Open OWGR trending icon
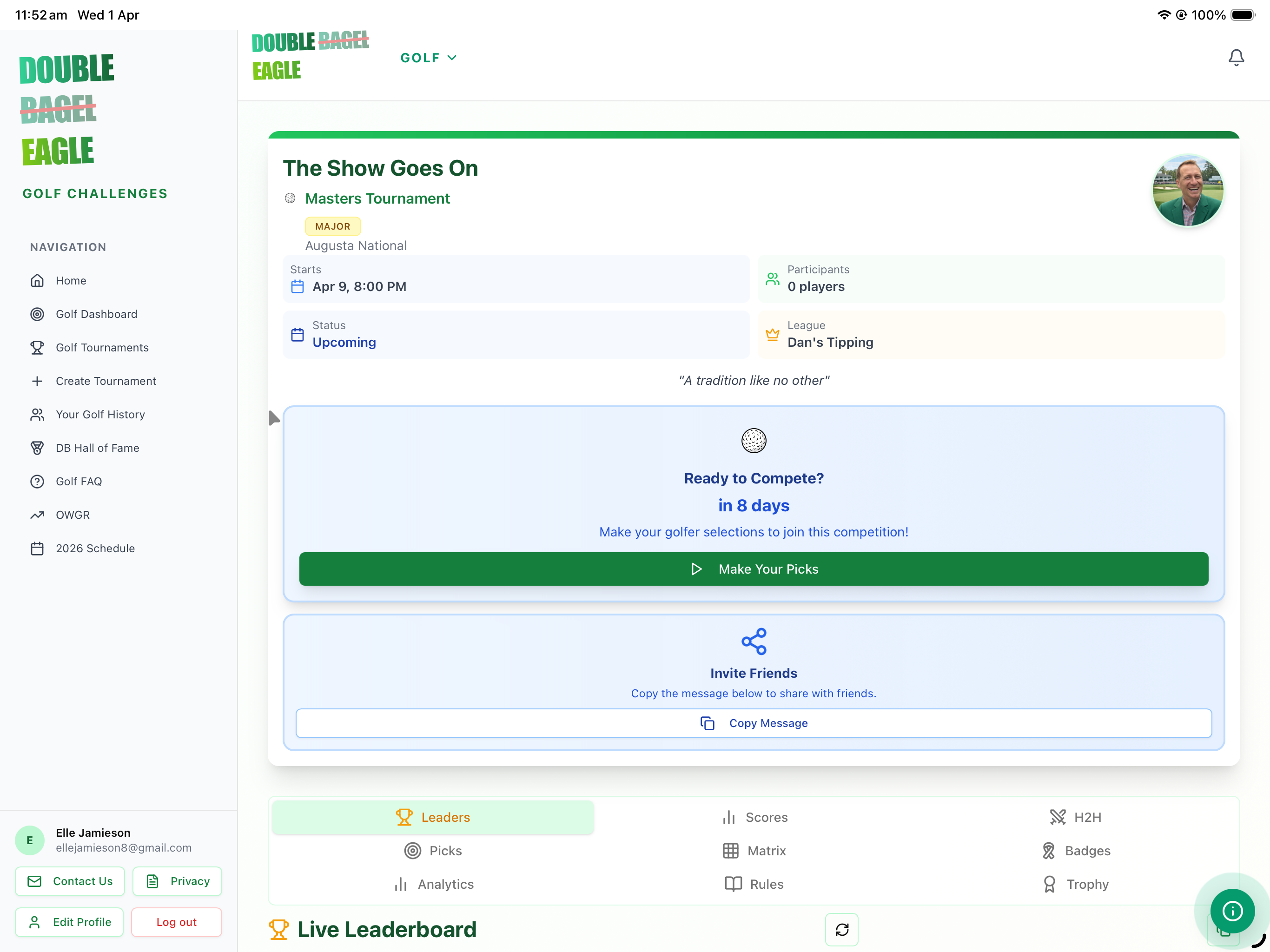1270x952 pixels. [37, 515]
